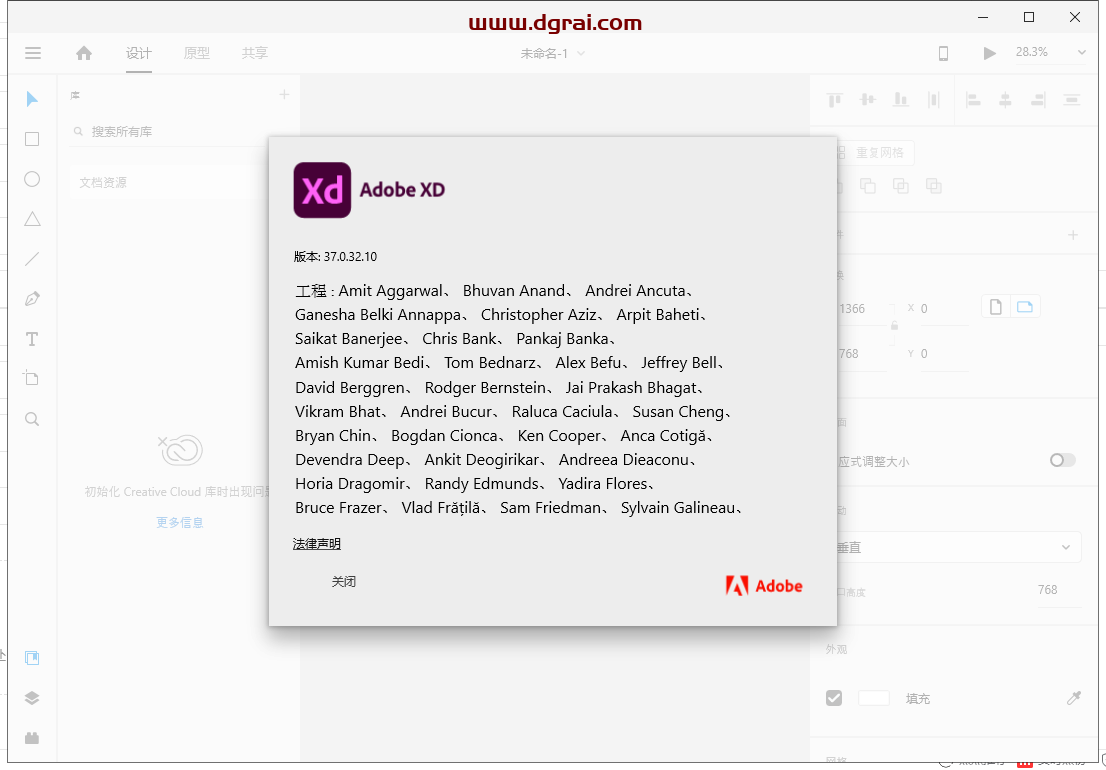1106x770 pixels.
Task: Distribute horizontally icon
Action: 1071,100
